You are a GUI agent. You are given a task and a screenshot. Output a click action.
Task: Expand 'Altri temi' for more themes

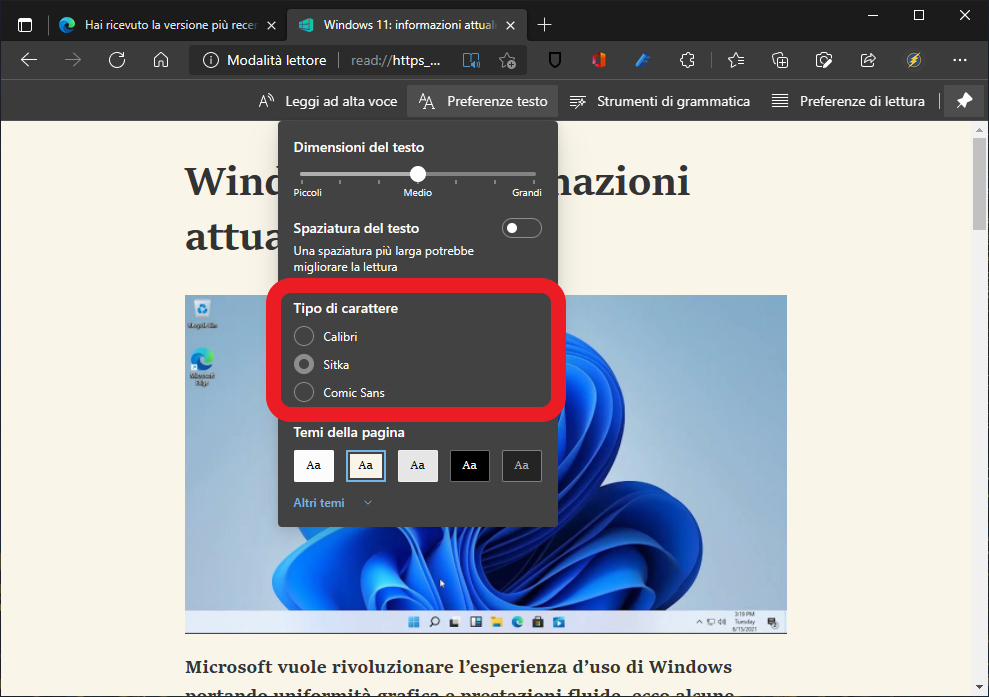coord(332,503)
